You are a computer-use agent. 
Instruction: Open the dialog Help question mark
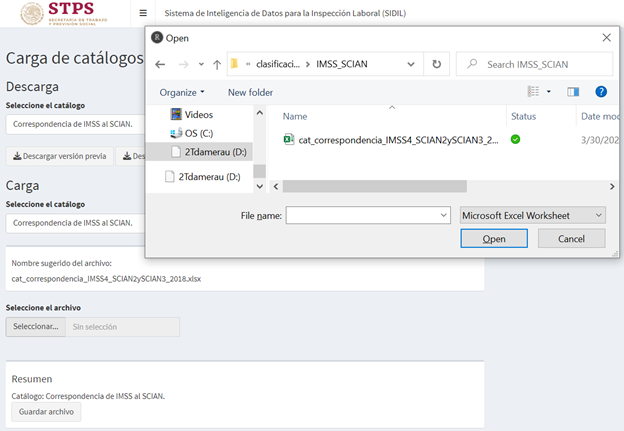601,92
